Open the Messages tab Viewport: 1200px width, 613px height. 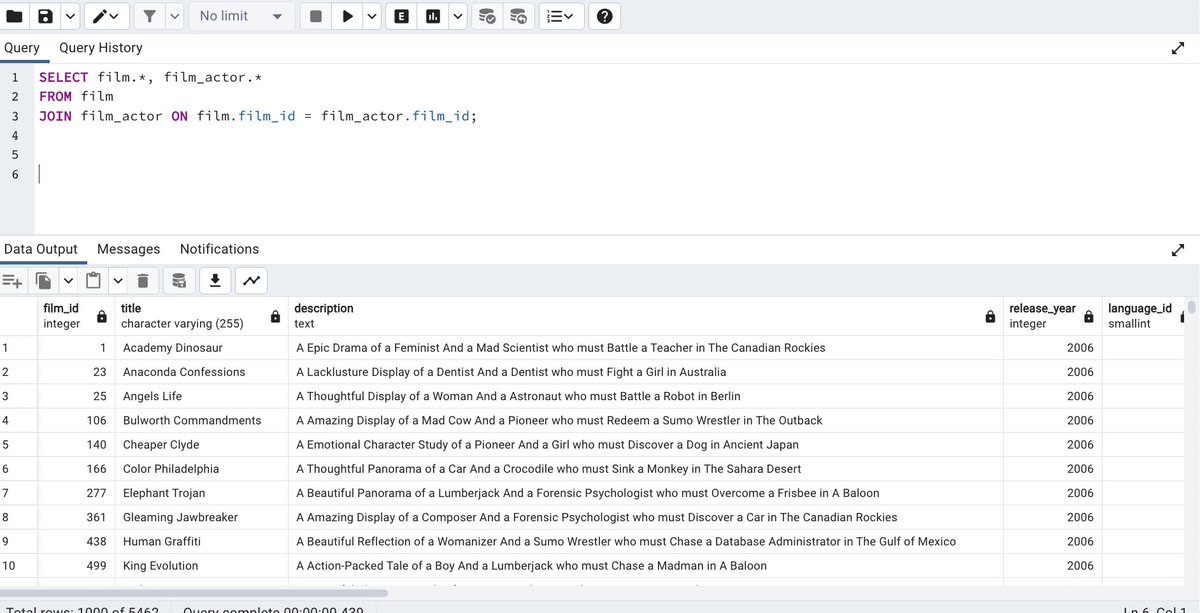(129, 249)
